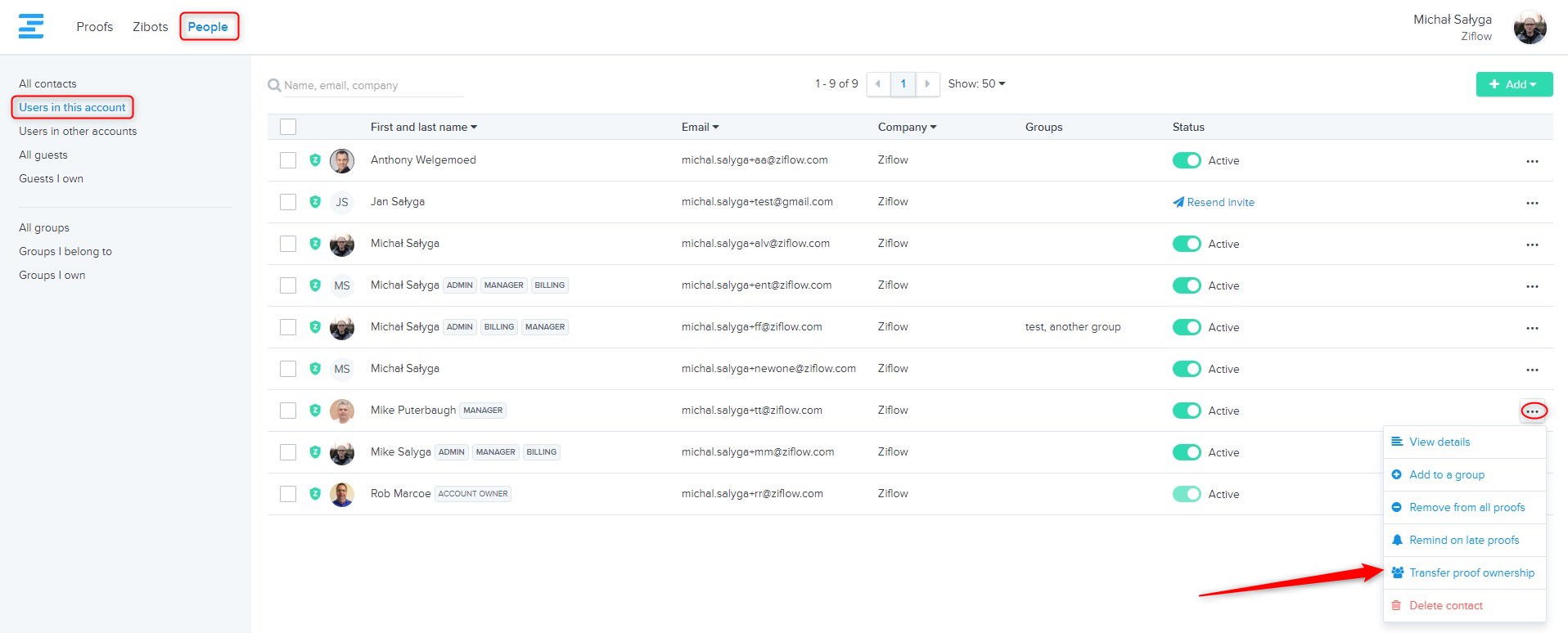1568x633 pixels.
Task: Click the search magnifier icon
Action: click(x=274, y=85)
